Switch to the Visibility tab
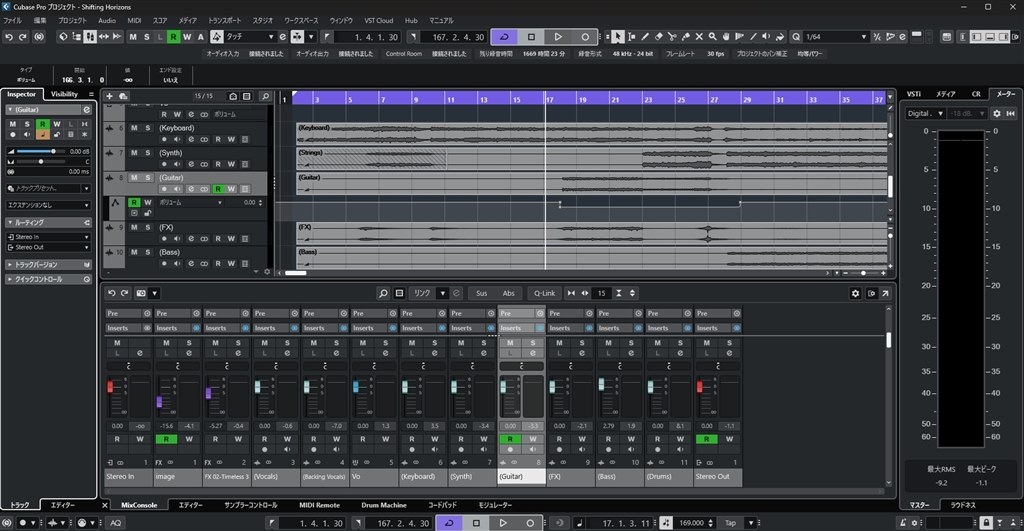Image resolution: width=1024 pixels, height=531 pixels. coord(64,94)
